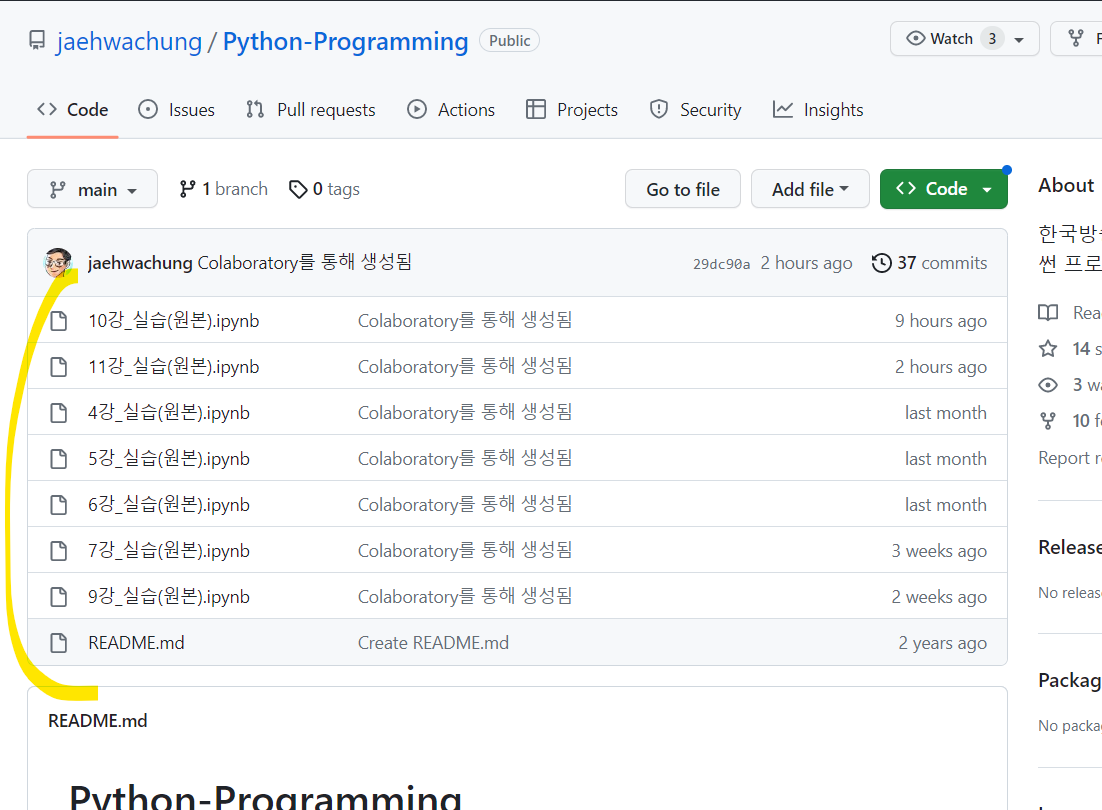Open the main branch selector dropdown
1102x810 pixels.
pyautogui.click(x=92, y=189)
